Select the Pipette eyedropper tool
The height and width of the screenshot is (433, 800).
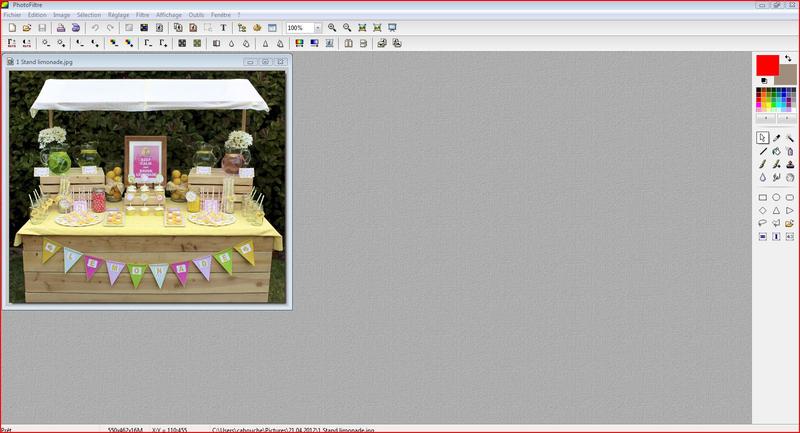(x=776, y=138)
